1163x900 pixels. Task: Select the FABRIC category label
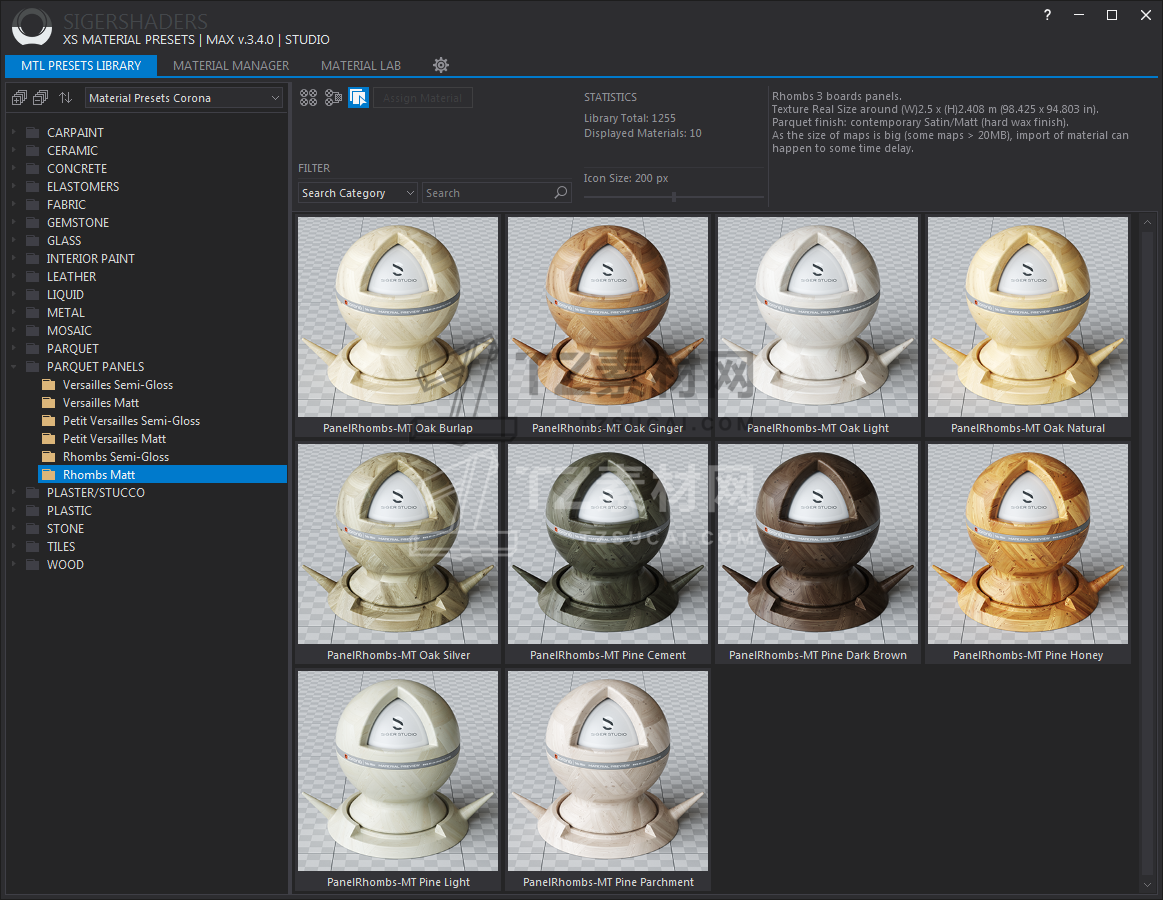tap(66, 205)
